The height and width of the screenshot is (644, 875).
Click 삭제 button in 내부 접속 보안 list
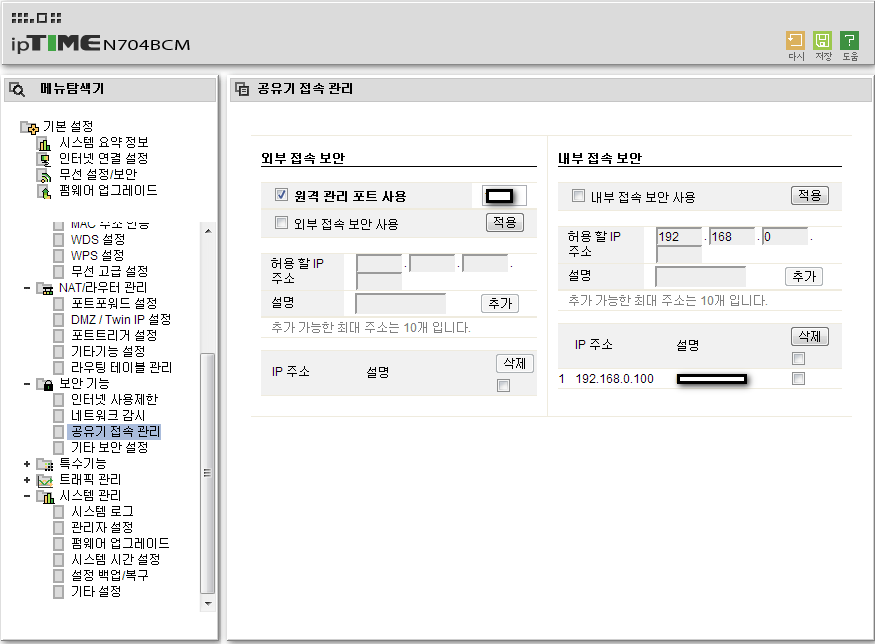810,337
